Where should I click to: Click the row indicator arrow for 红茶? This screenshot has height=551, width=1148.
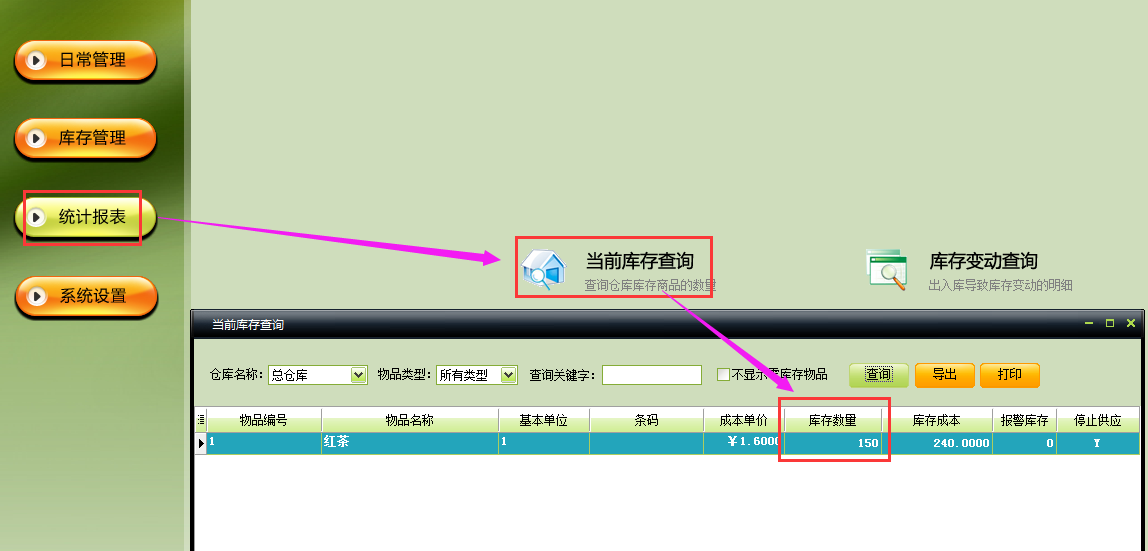coord(201,442)
